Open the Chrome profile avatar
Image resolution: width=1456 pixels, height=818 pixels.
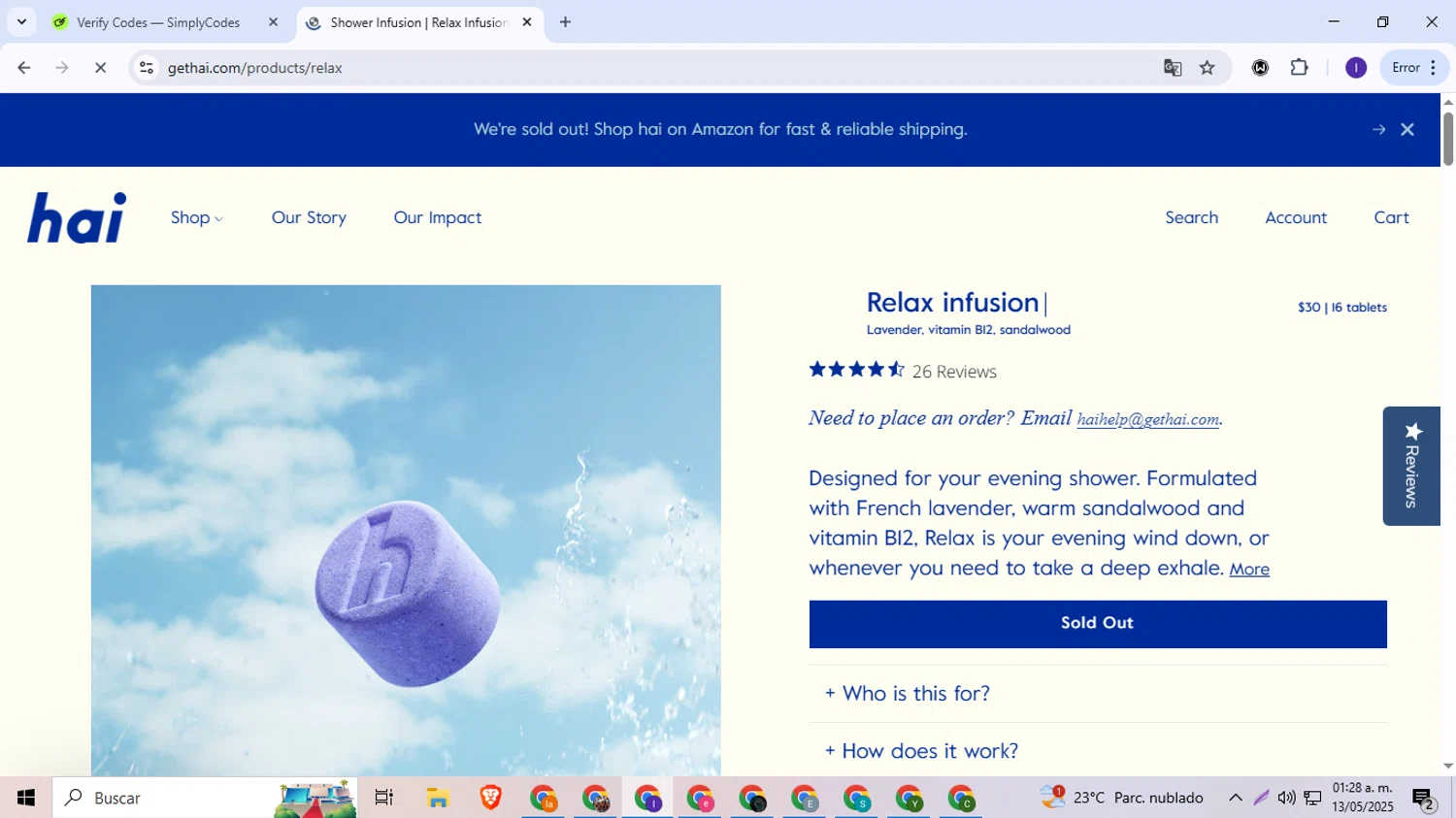(x=1356, y=68)
